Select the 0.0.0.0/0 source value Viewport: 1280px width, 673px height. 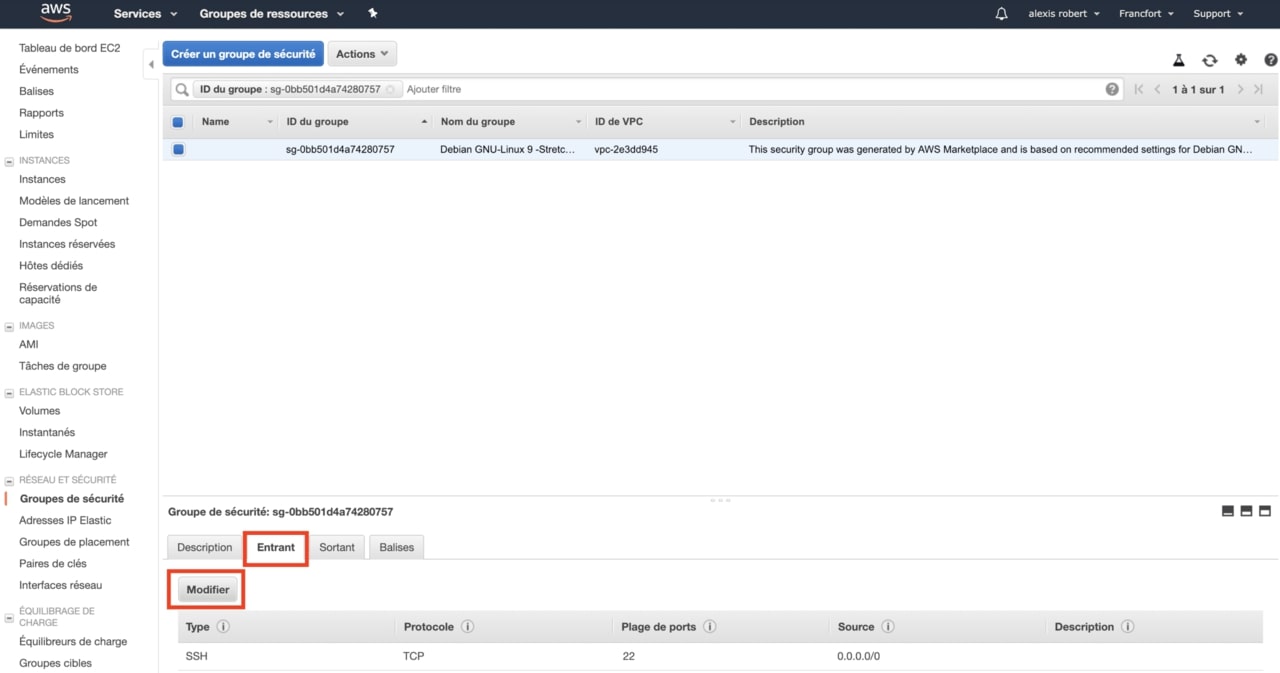[858, 656]
